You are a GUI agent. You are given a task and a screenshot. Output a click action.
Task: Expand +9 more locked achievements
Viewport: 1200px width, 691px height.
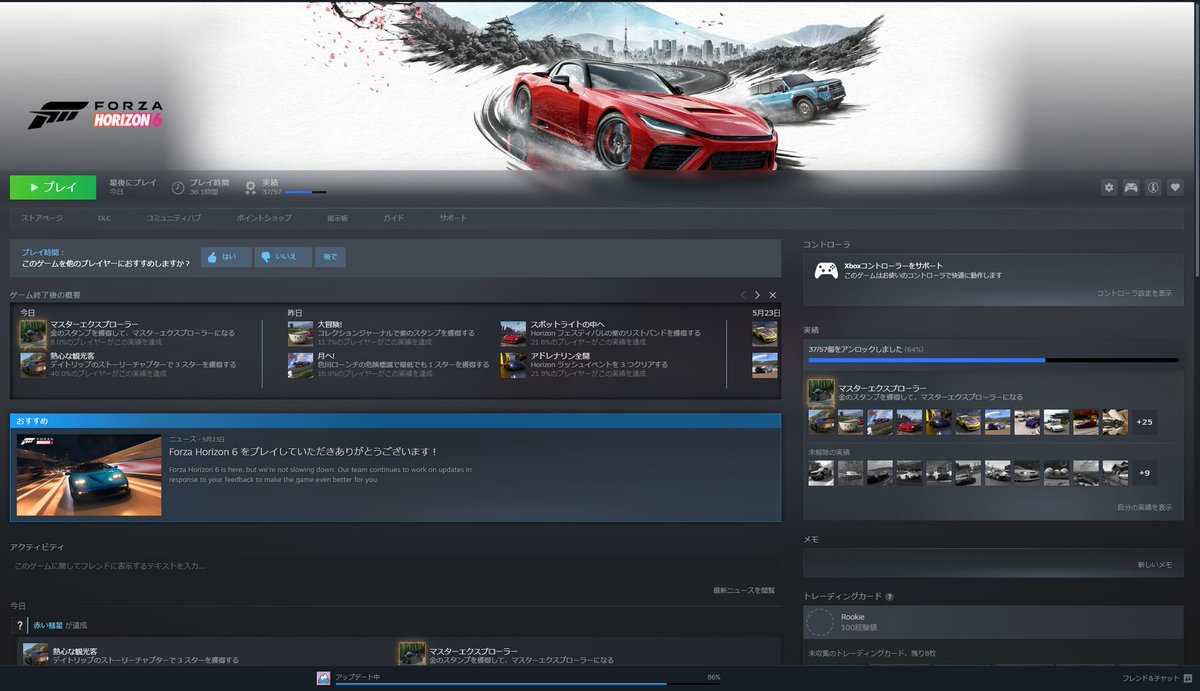point(1144,473)
